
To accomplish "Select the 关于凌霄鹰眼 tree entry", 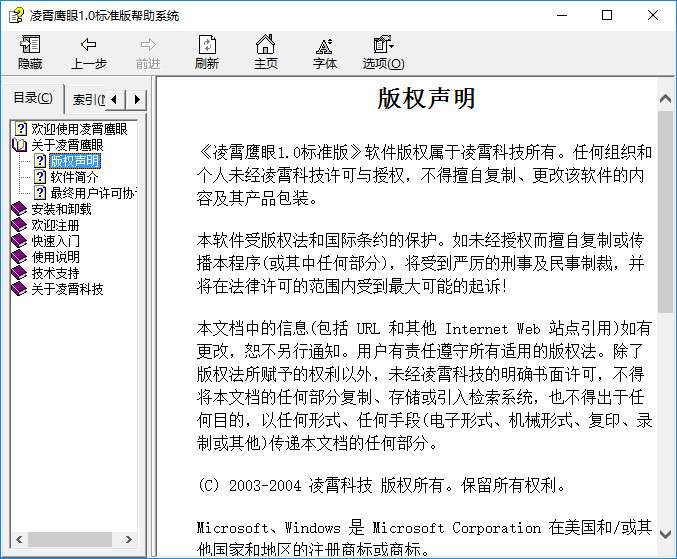I will tap(67, 145).
